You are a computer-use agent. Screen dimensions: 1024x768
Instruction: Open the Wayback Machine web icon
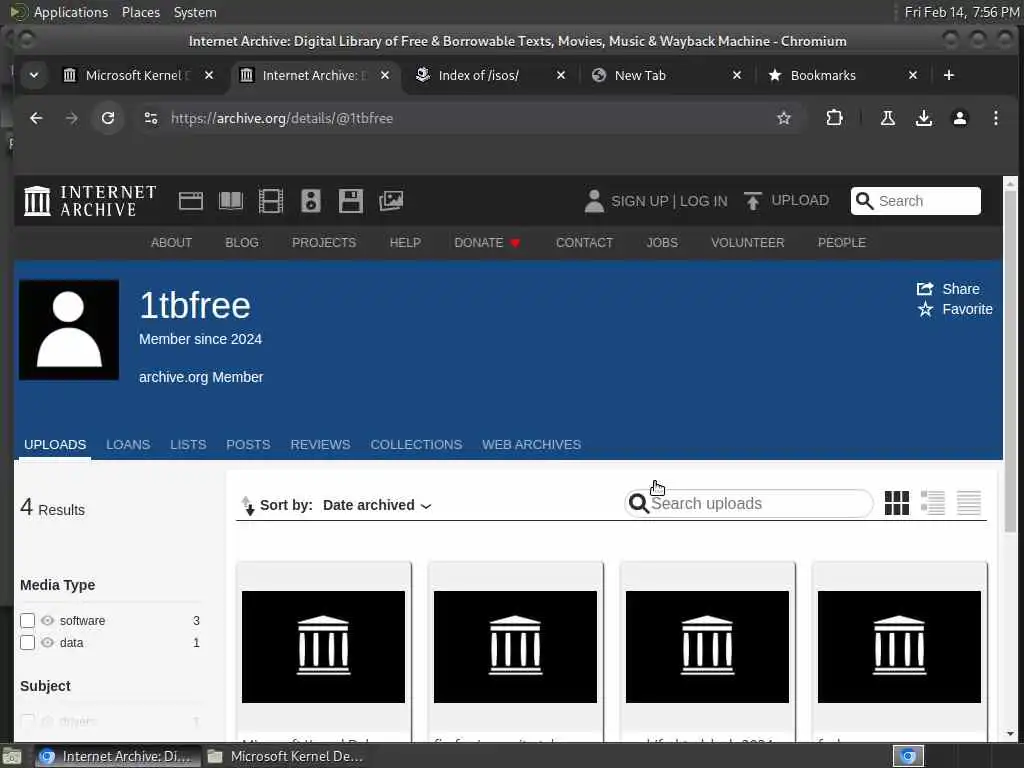pyautogui.click(x=191, y=200)
